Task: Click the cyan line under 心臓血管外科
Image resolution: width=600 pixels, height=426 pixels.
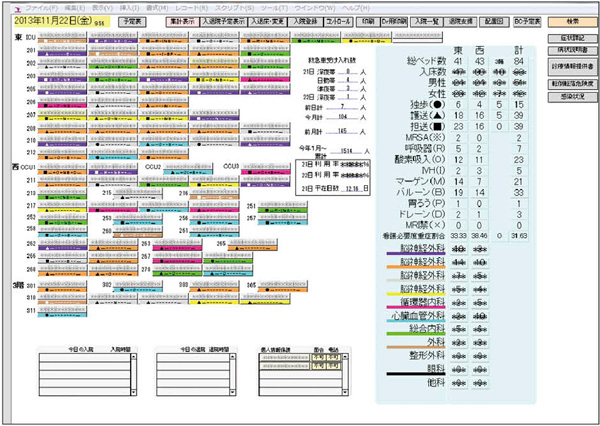Action: point(416,321)
